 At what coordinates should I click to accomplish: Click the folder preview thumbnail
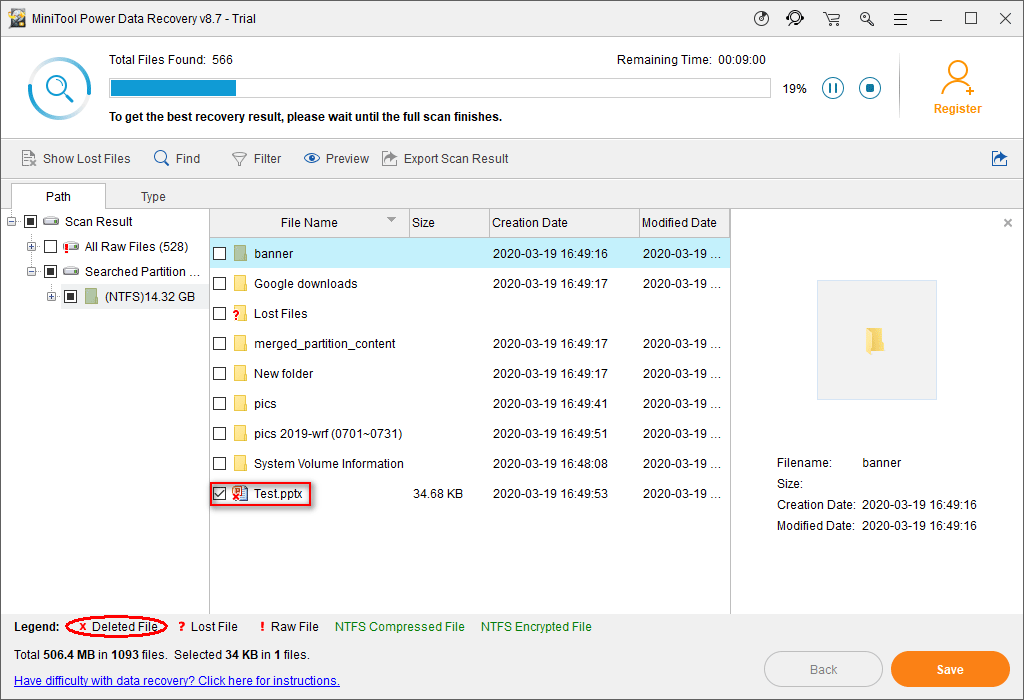pos(876,340)
